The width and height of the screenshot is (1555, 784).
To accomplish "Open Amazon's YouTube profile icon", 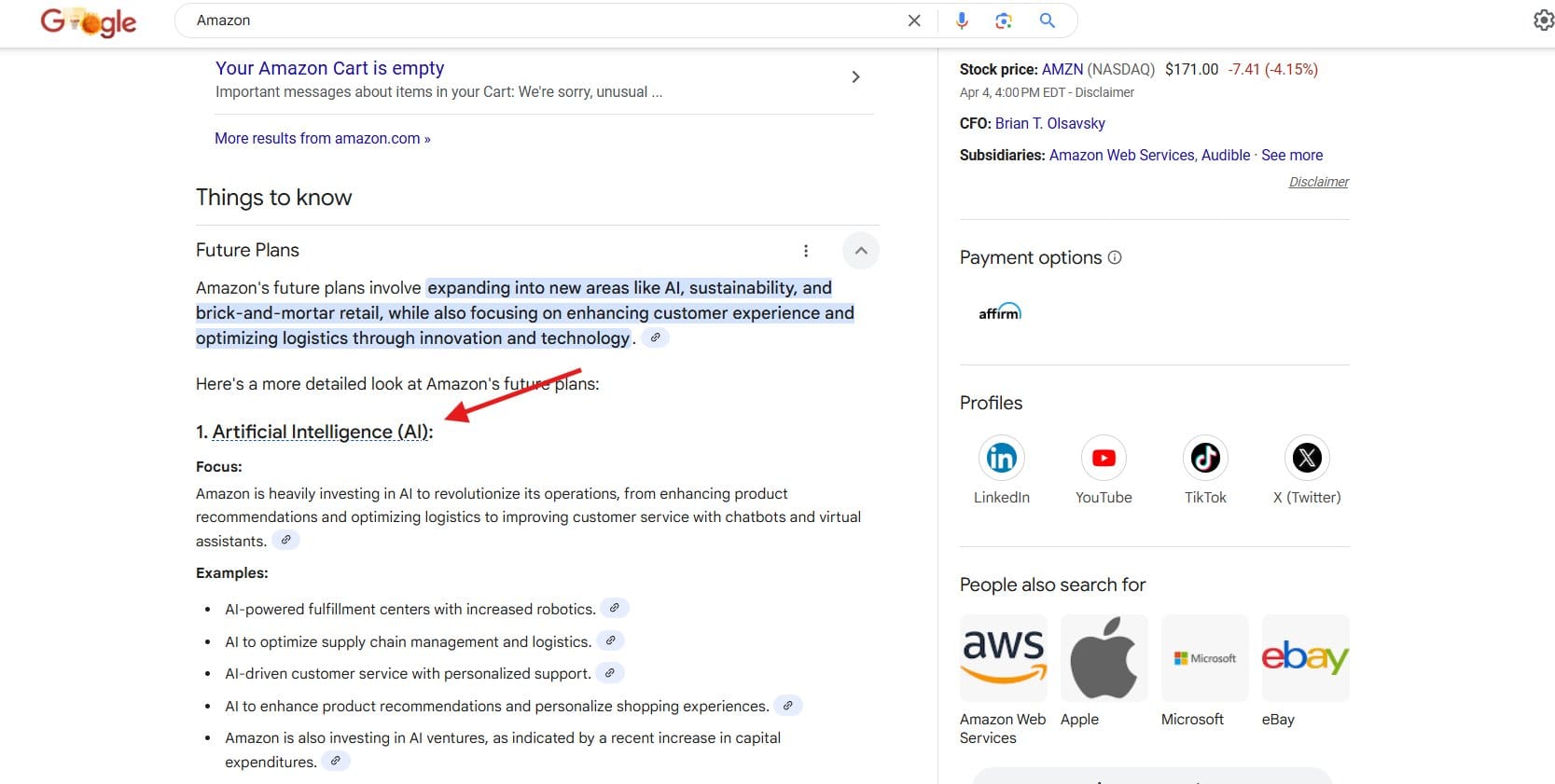I will pos(1104,458).
